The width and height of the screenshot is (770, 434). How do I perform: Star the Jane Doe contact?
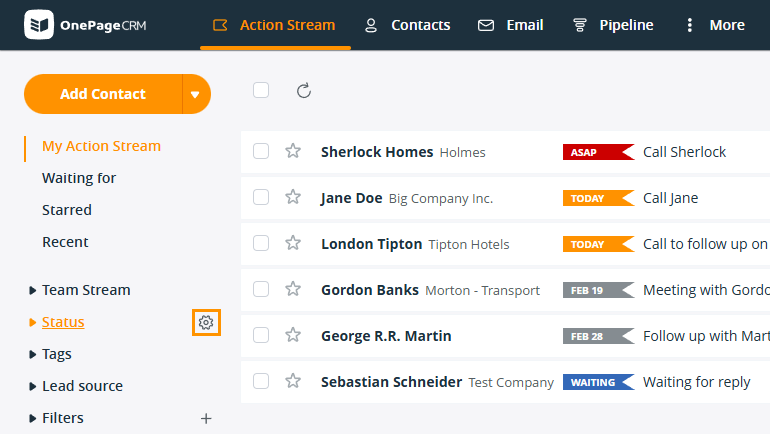[293, 197]
